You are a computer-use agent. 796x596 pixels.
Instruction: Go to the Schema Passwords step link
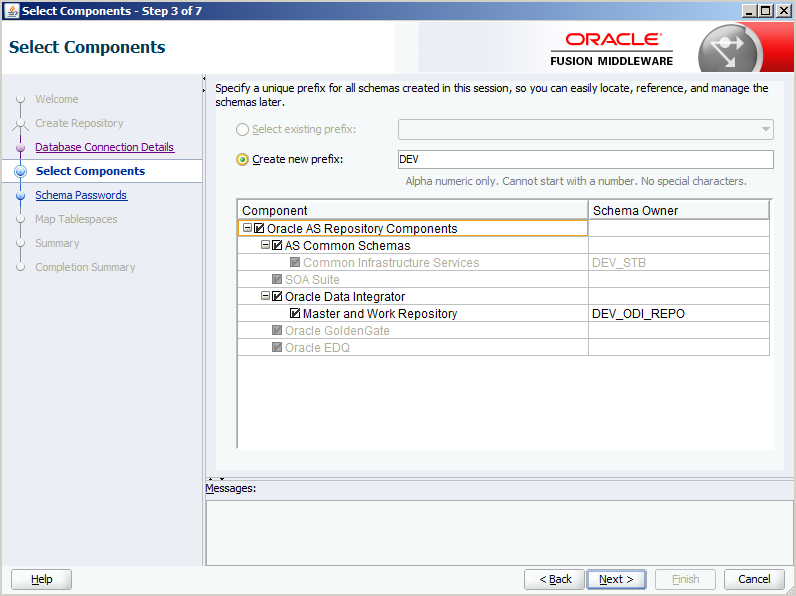pyautogui.click(x=81, y=196)
